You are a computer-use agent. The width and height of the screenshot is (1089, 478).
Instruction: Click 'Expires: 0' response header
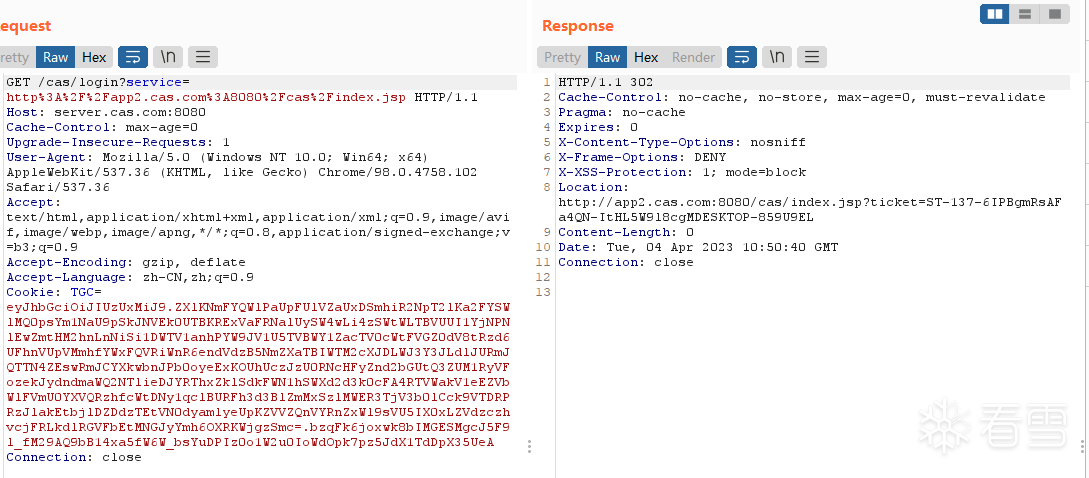pos(598,127)
